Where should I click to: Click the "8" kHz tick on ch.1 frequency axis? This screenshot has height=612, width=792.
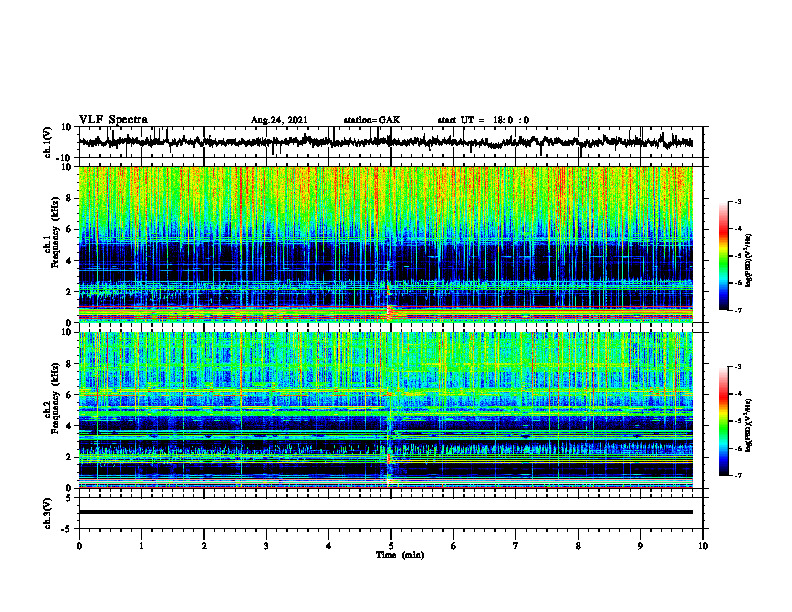pos(70,198)
